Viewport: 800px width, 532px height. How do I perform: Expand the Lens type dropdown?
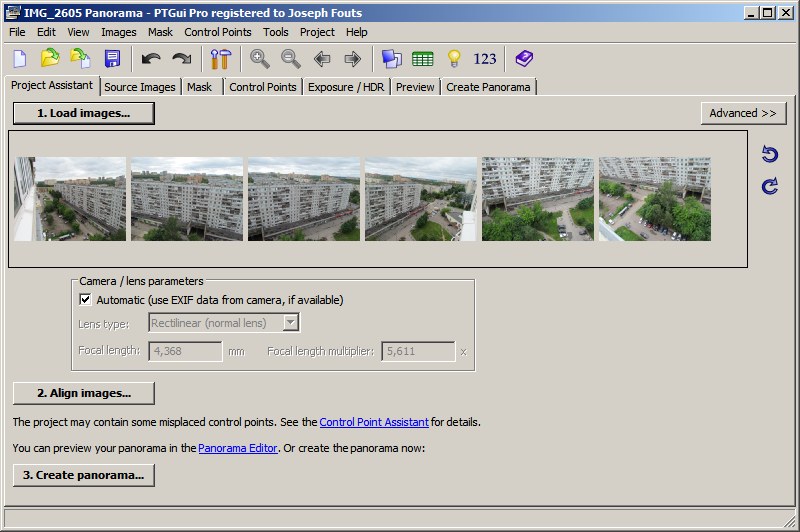tap(290, 323)
